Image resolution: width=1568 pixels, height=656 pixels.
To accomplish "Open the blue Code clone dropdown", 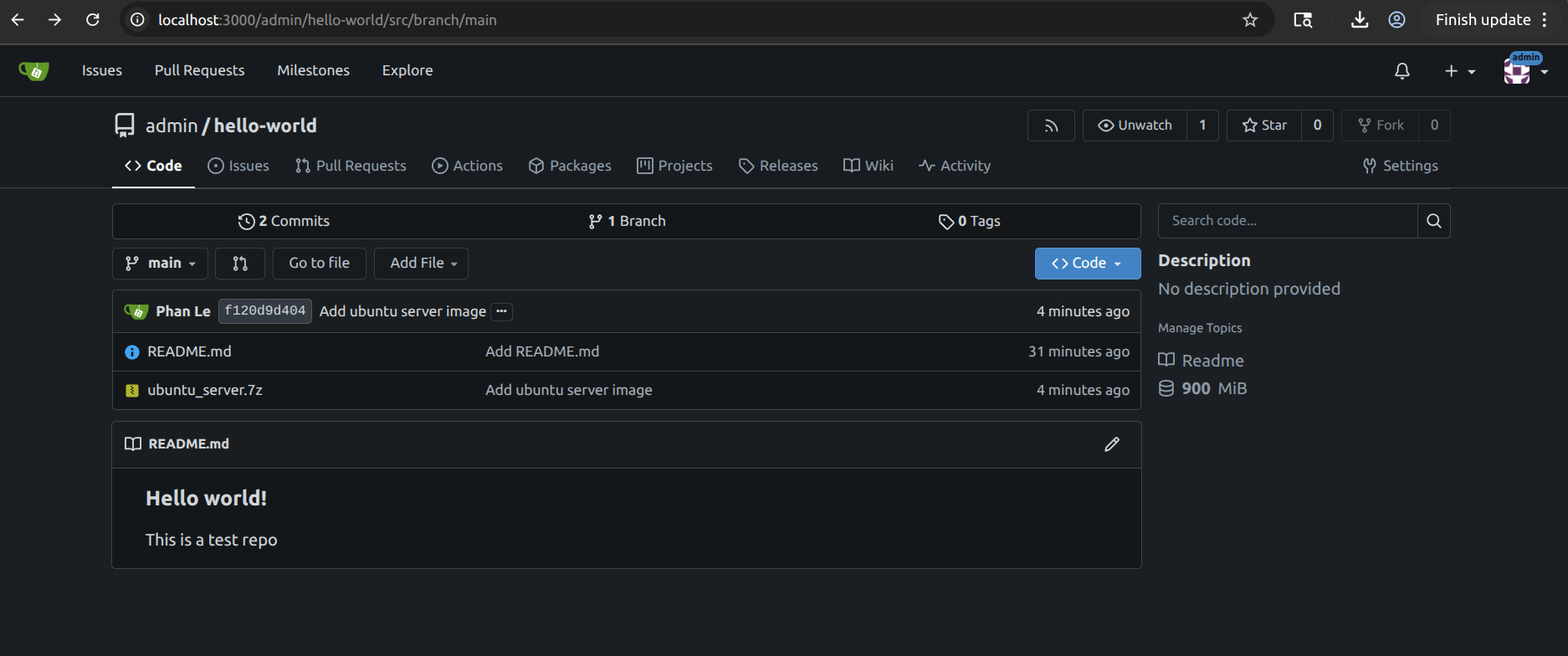I will [x=1087, y=264].
